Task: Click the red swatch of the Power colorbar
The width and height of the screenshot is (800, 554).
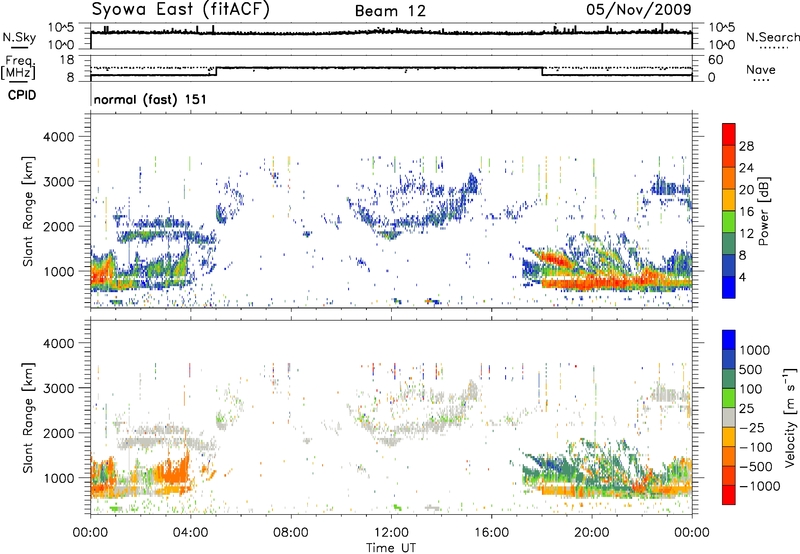Action: [x=729, y=134]
